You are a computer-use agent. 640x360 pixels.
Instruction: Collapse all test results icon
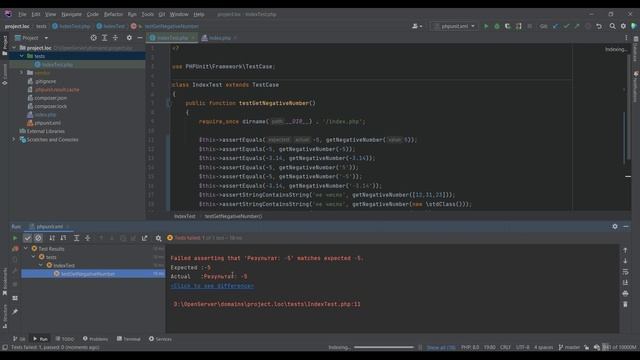coord(87,238)
